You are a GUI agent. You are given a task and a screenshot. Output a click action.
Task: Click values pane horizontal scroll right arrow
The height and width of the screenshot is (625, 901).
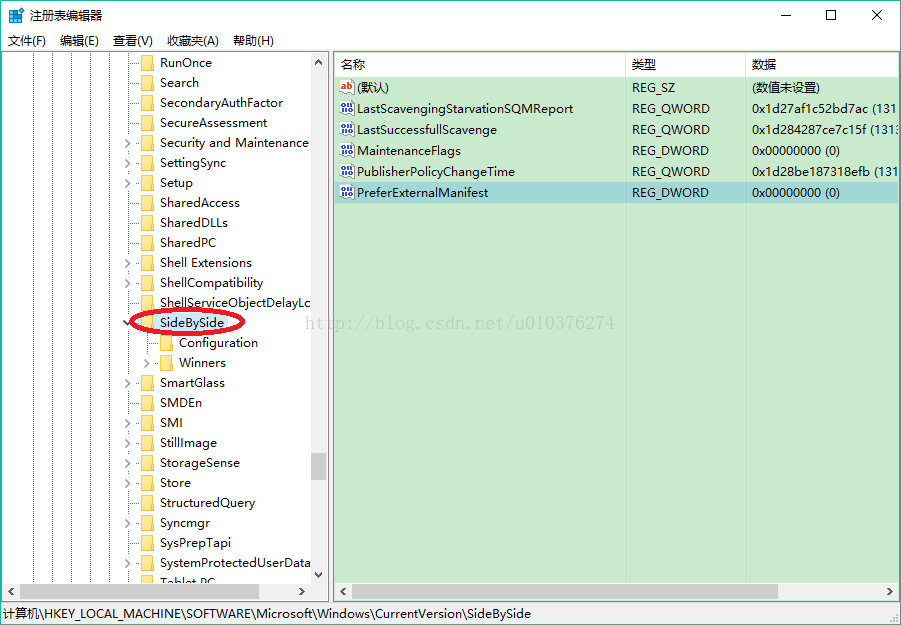point(890,591)
